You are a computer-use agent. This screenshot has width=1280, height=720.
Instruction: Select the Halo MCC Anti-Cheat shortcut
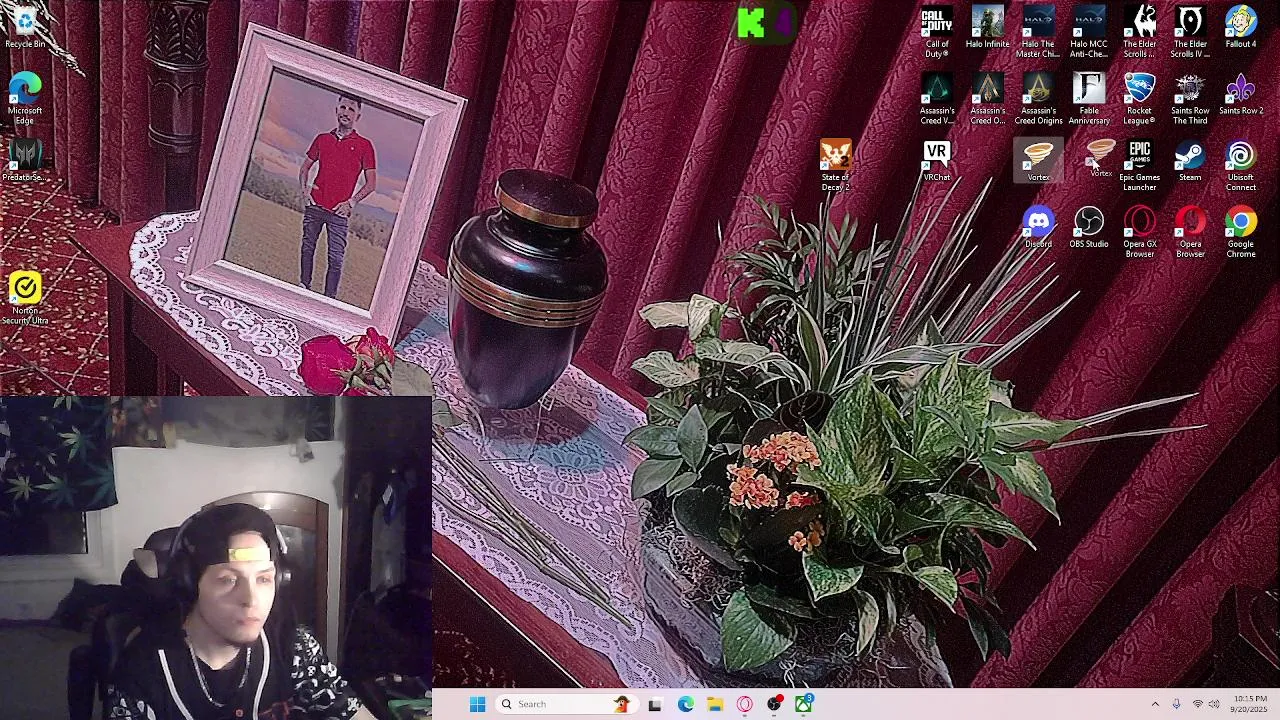click(1088, 33)
